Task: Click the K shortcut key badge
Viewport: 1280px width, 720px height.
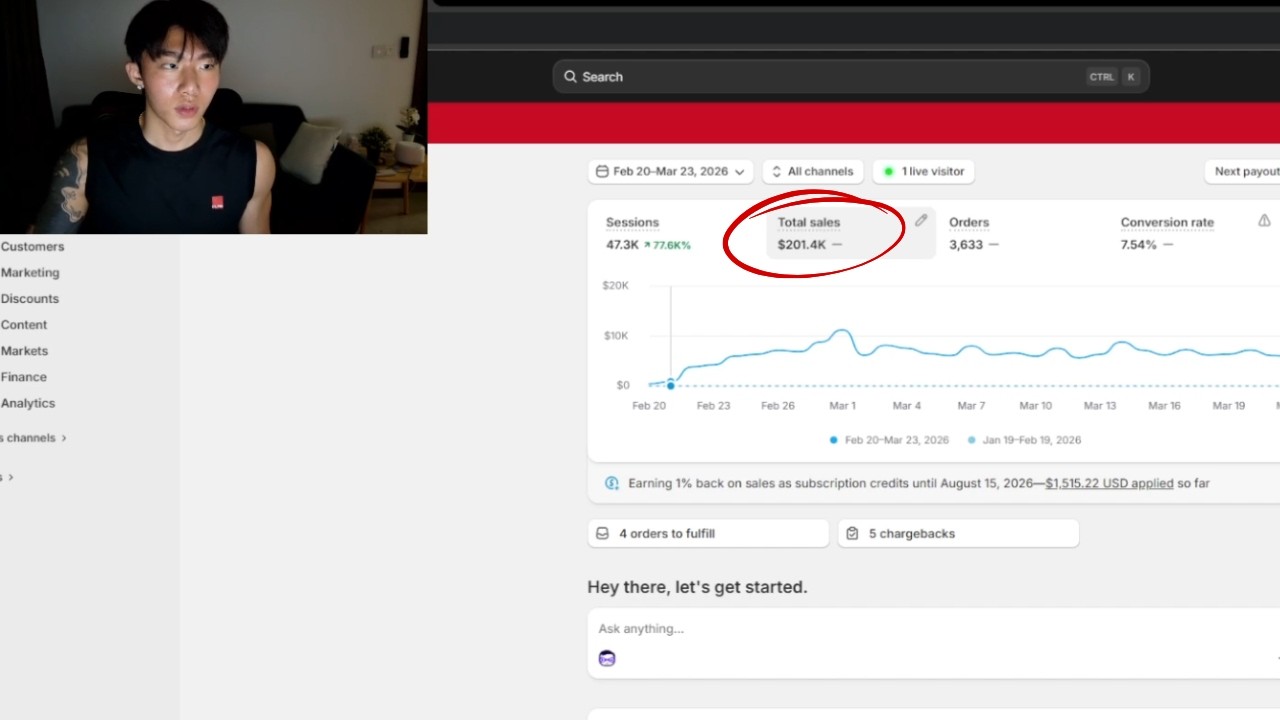Action: pos(1131,77)
